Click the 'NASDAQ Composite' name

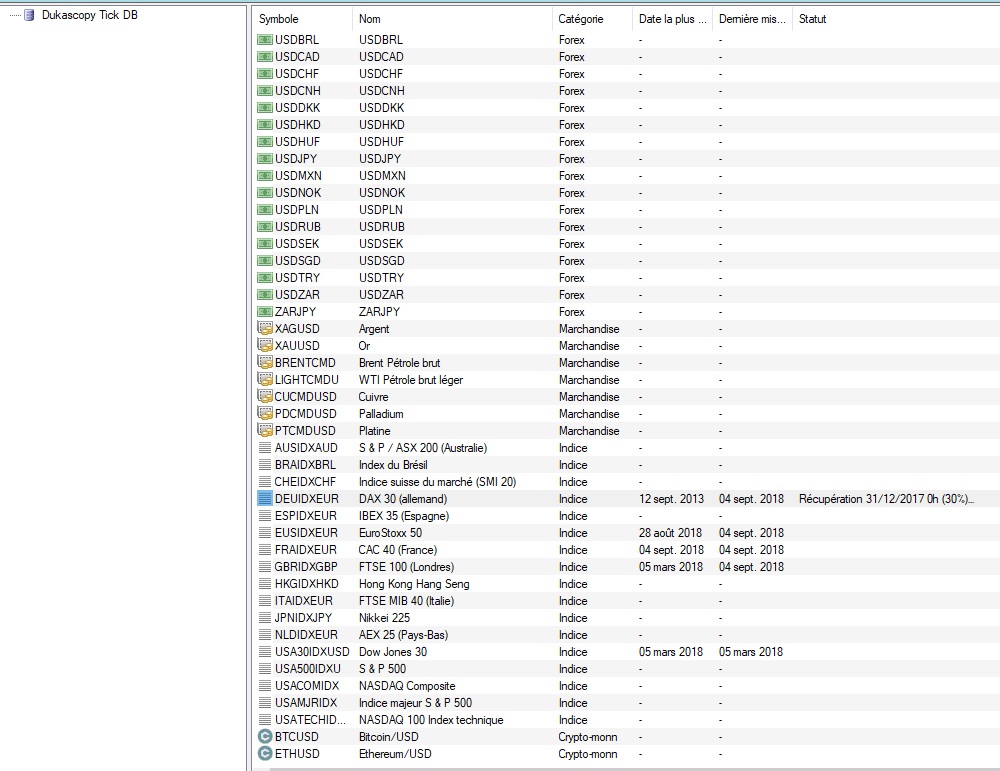coord(407,686)
